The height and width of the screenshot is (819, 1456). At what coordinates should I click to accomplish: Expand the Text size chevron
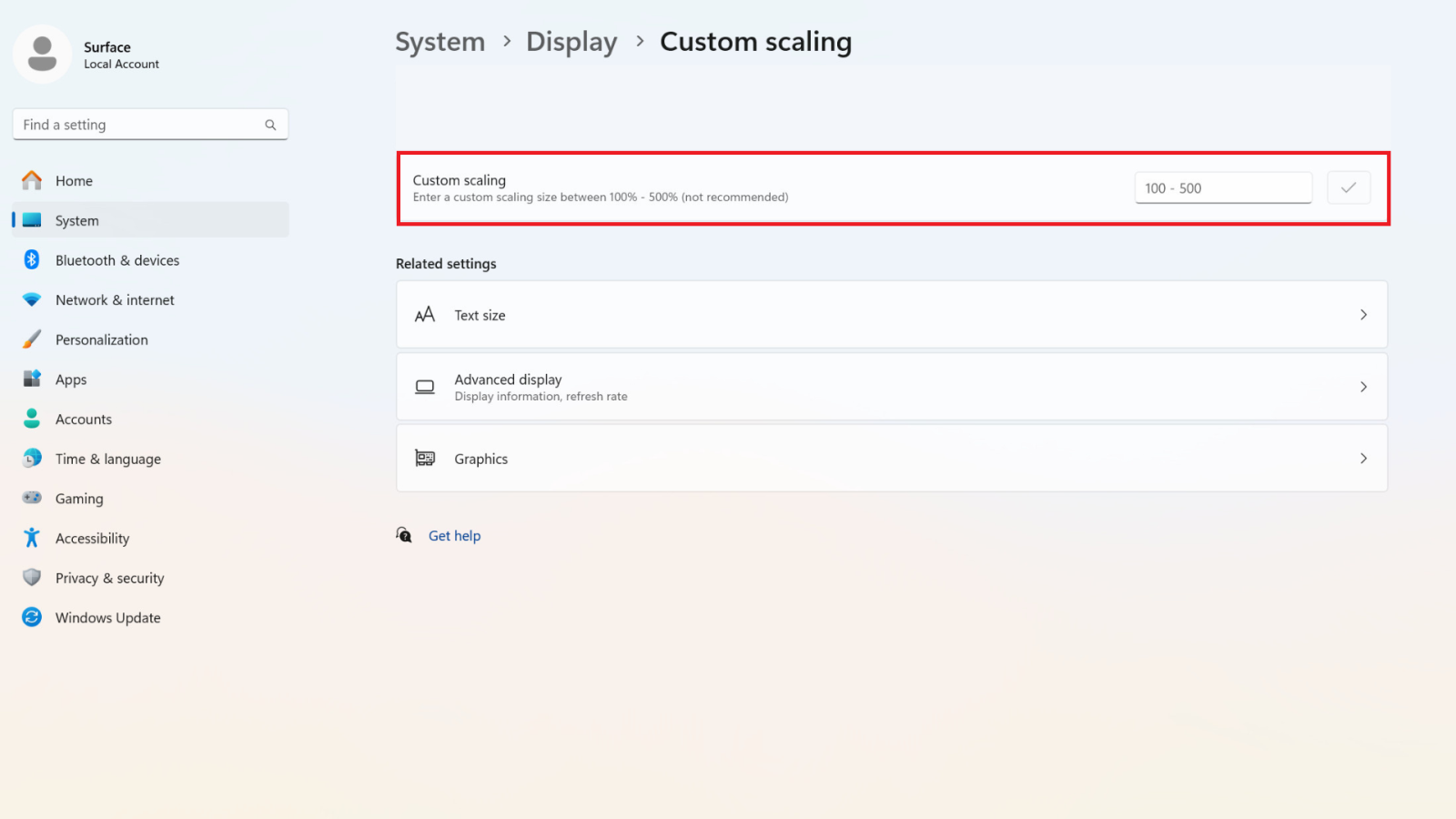[x=1363, y=315]
